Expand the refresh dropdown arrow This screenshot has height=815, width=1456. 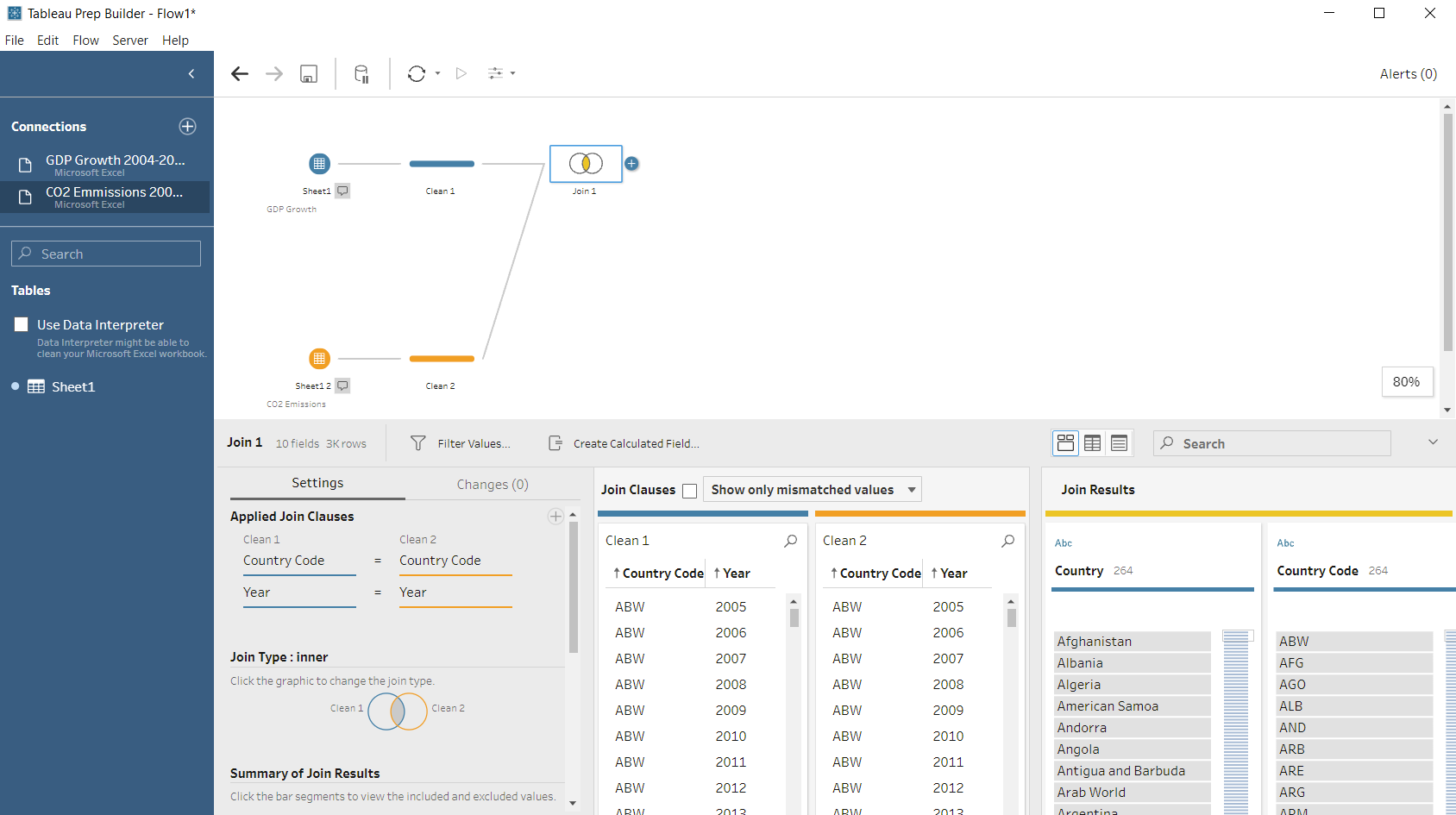coord(438,74)
